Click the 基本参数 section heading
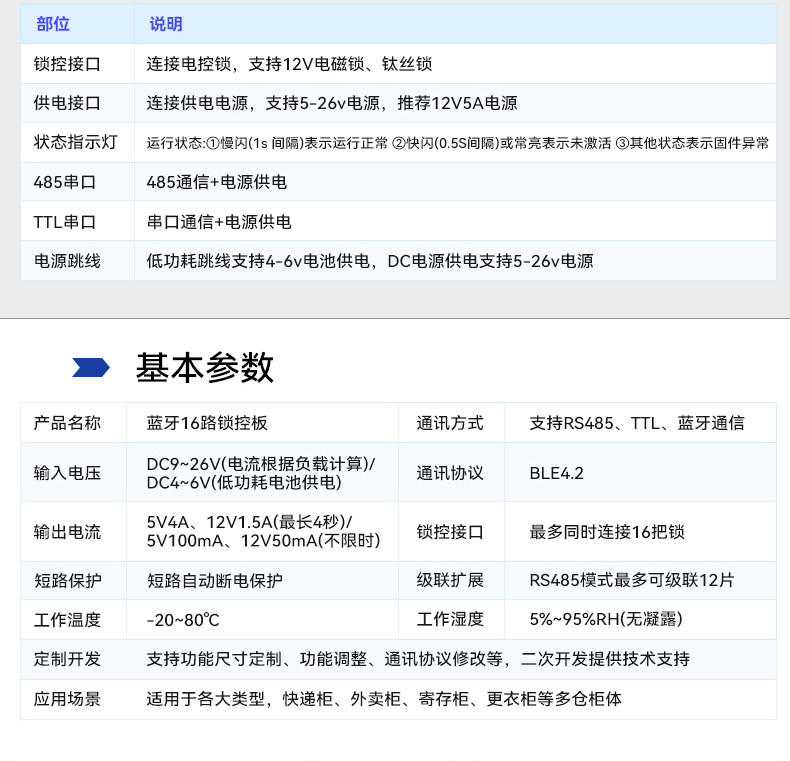790x761 pixels. (204, 368)
